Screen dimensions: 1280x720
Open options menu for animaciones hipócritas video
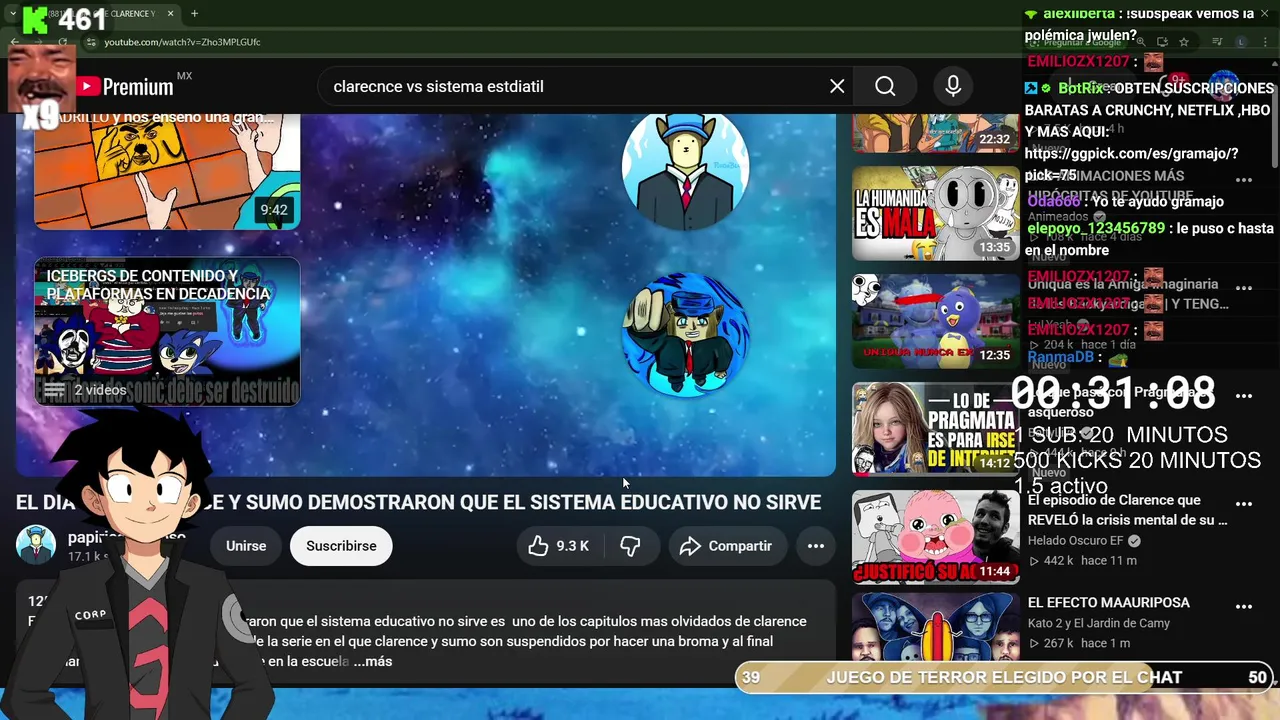tap(1244, 180)
